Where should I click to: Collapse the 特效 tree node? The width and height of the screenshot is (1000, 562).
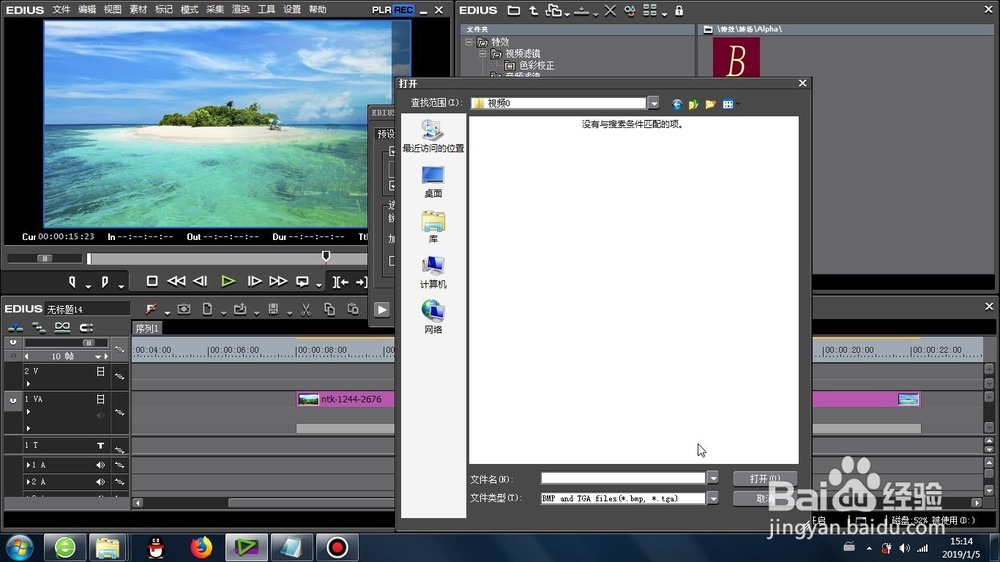469,42
